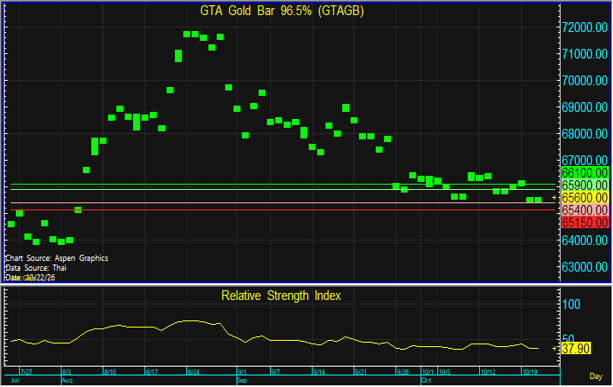Select the 10/19 date axis label

(x=530, y=372)
